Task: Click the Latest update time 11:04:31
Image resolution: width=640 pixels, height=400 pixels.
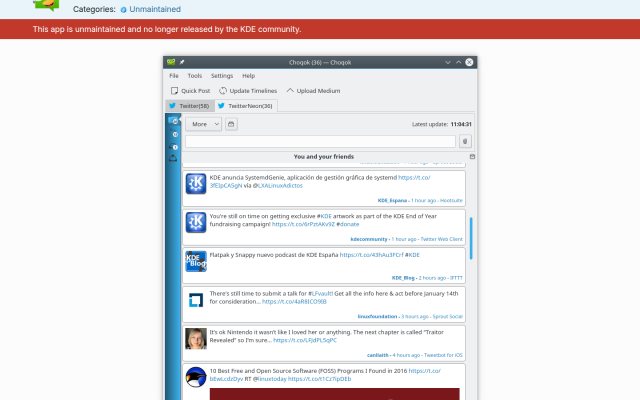Action: 461,124
